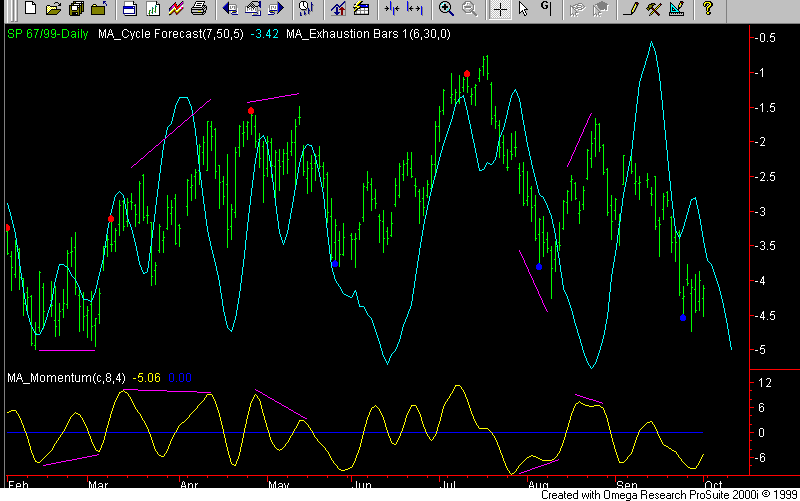Create a new chart with the bar-chart page icon
The width and height of the screenshot is (800, 501).
153,8
